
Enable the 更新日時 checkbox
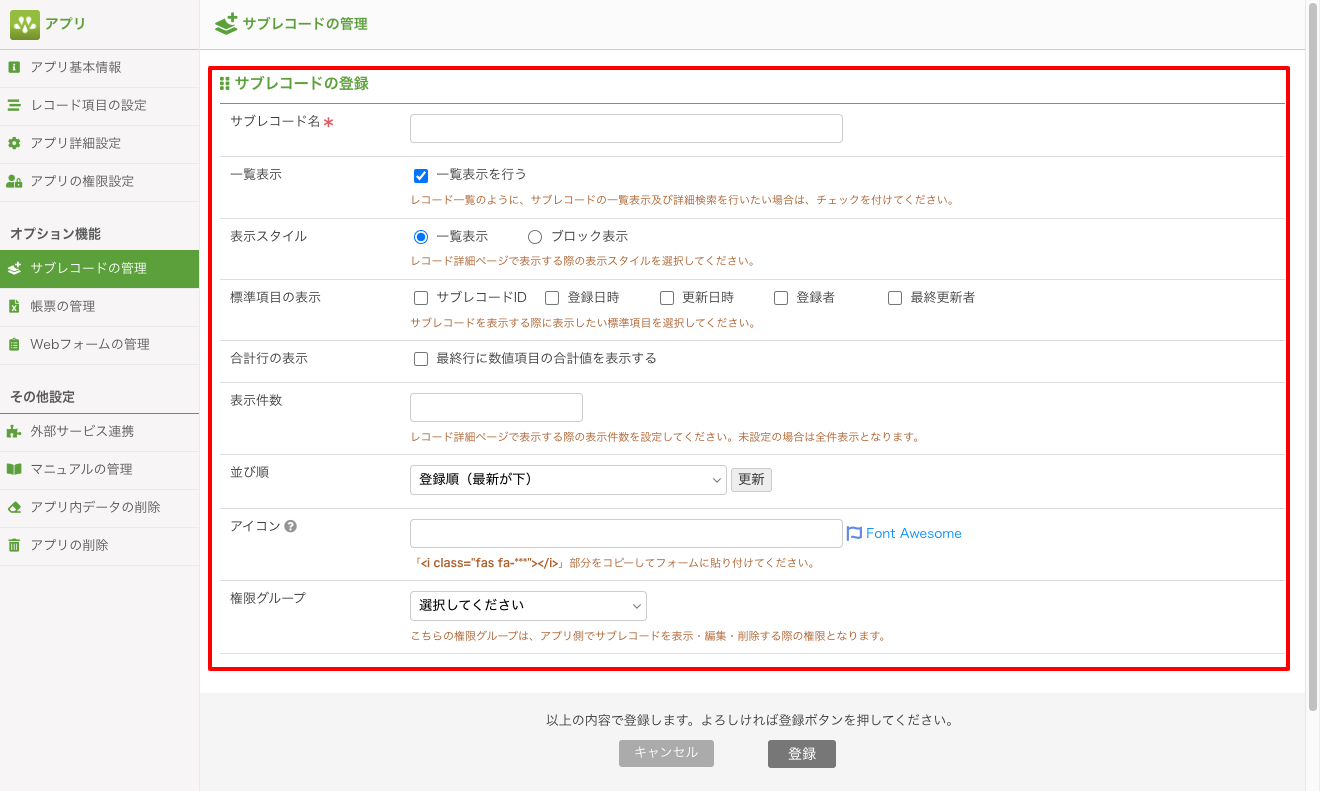667,298
